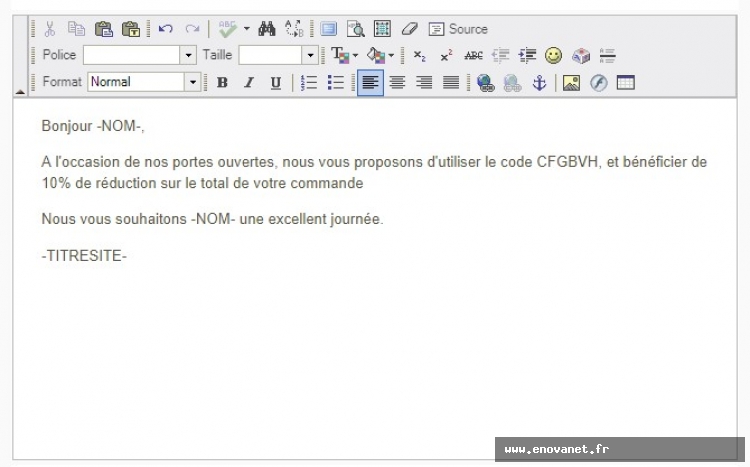Viewport: 750px width, 467px height.
Task: Toggle Italic formatting
Action: (249, 83)
